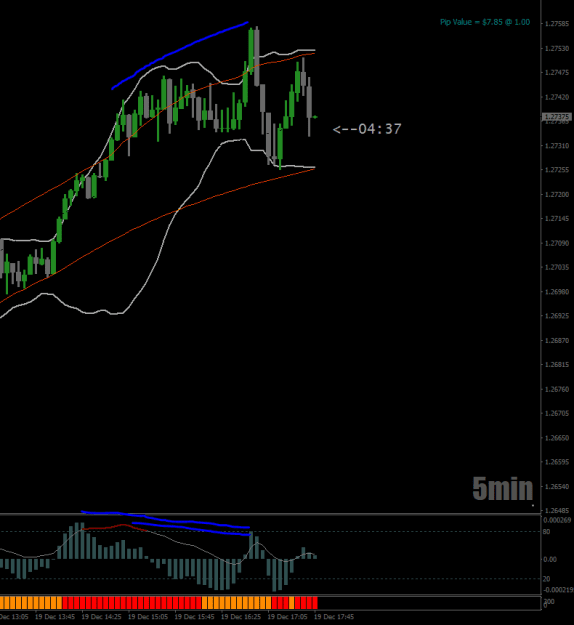Click time label 19 Dec 13:45
574x625 pixels.
tap(55, 617)
